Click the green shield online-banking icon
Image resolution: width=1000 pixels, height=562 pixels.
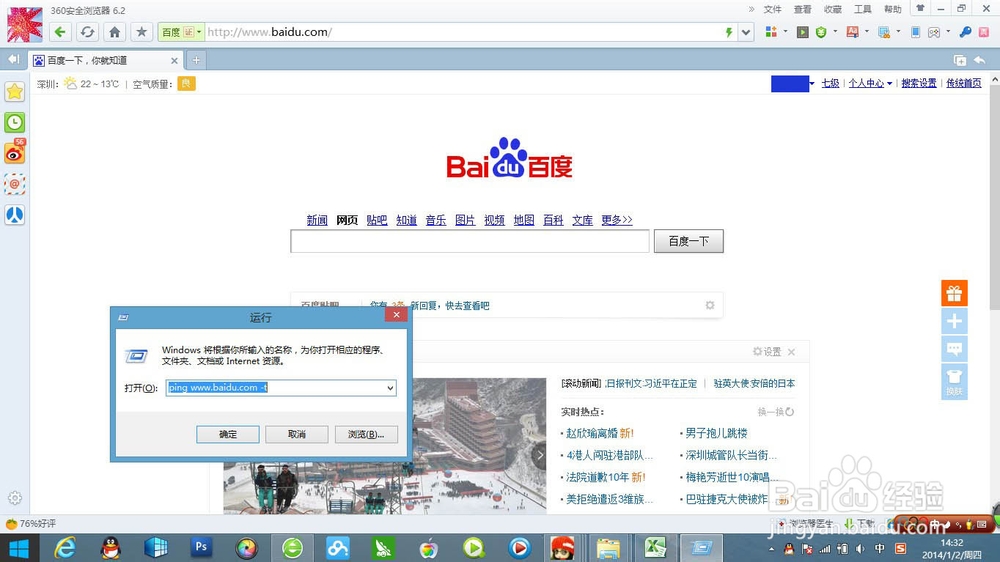(821, 32)
